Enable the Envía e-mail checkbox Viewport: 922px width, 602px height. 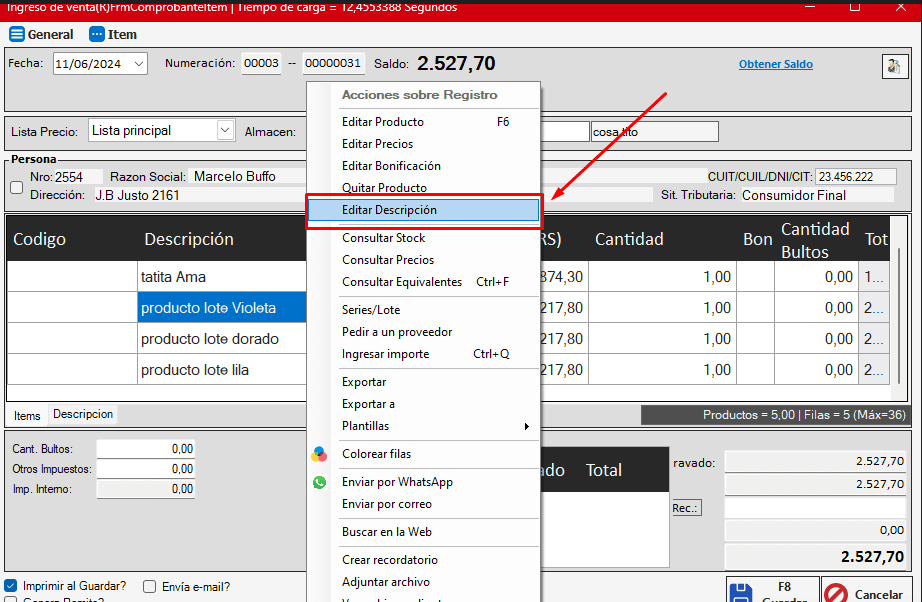[150, 587]
